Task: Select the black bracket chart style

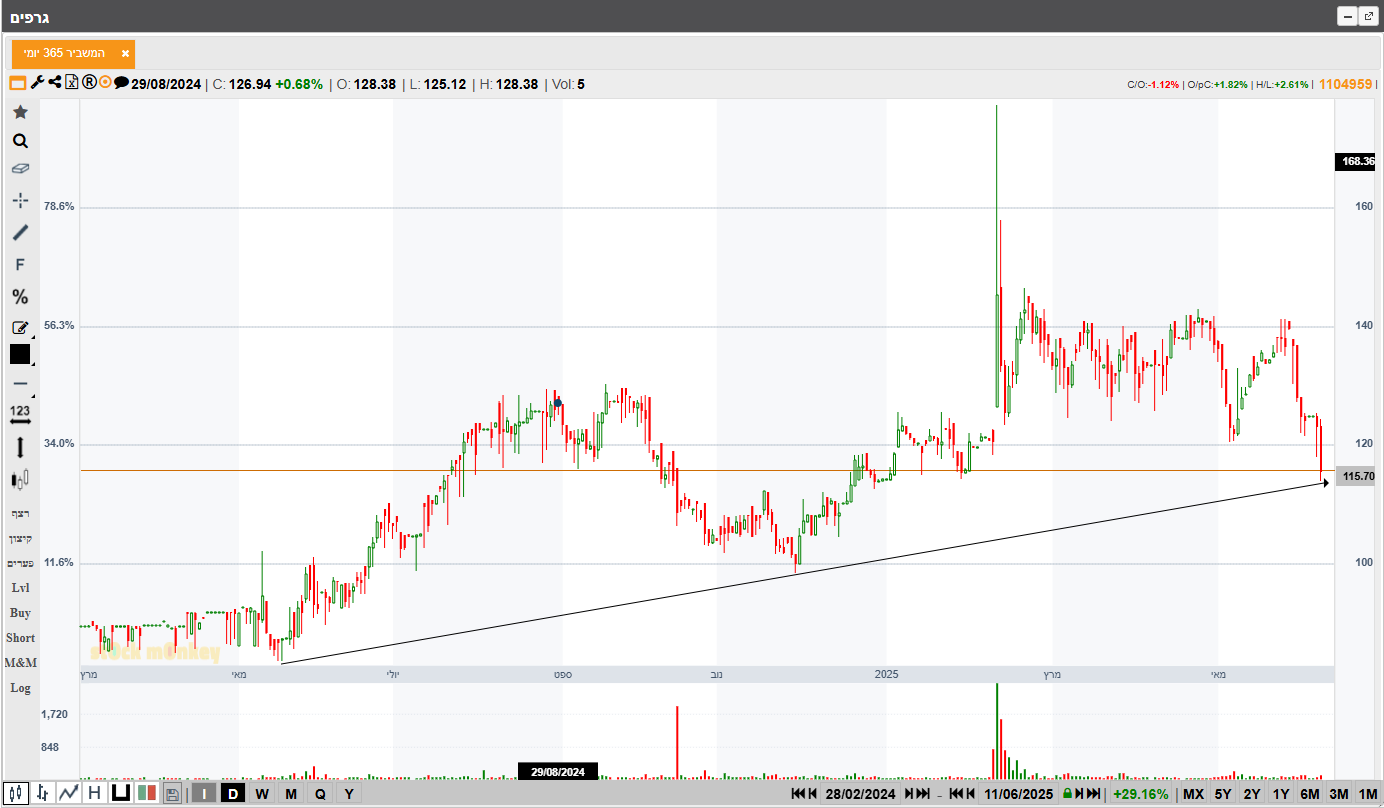Action: (120, 793)
